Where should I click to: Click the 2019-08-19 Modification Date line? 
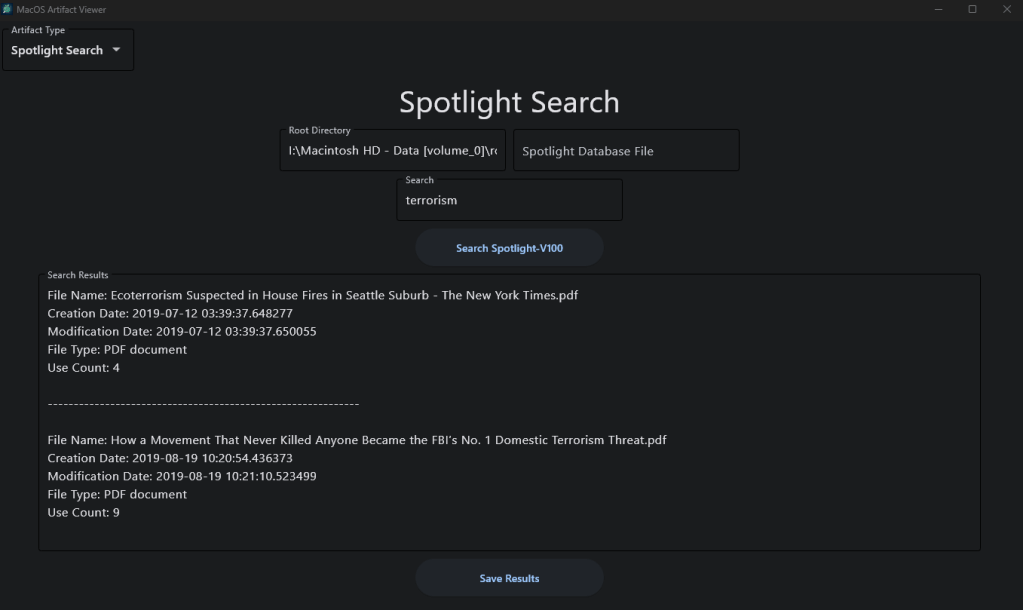pos(182,477)
